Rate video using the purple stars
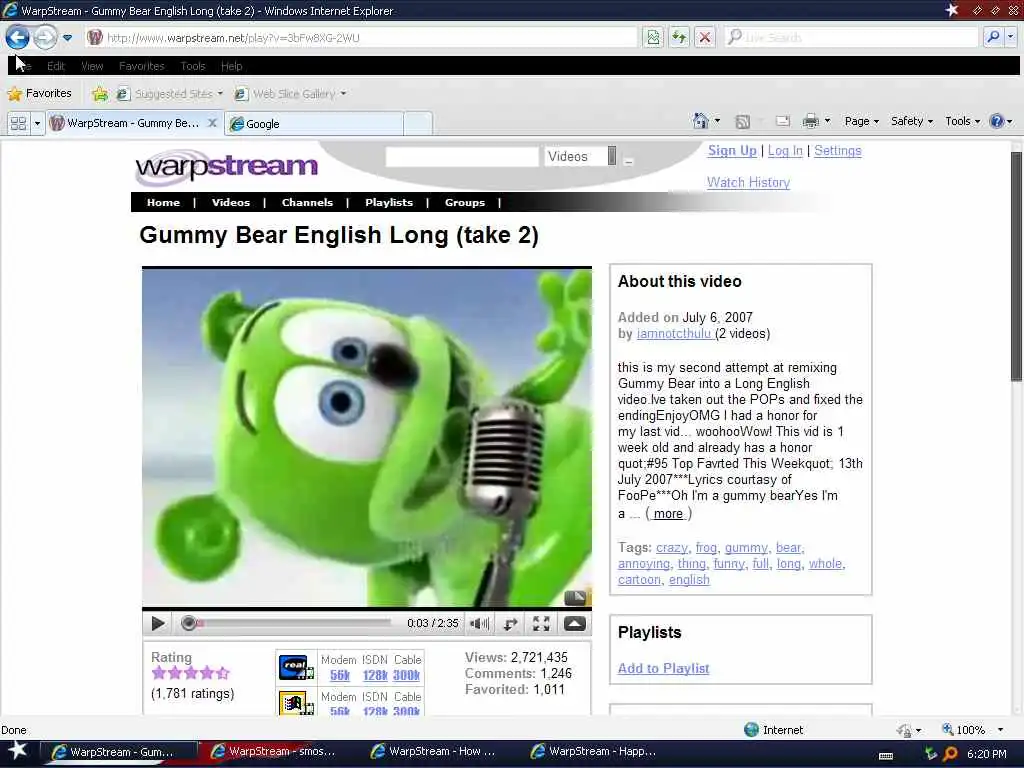The image size is (1024, 768). 190,673
